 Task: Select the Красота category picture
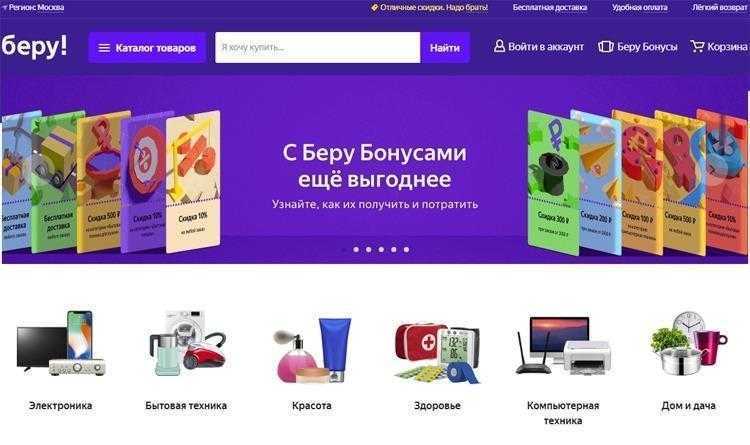[x=312, y=349]
